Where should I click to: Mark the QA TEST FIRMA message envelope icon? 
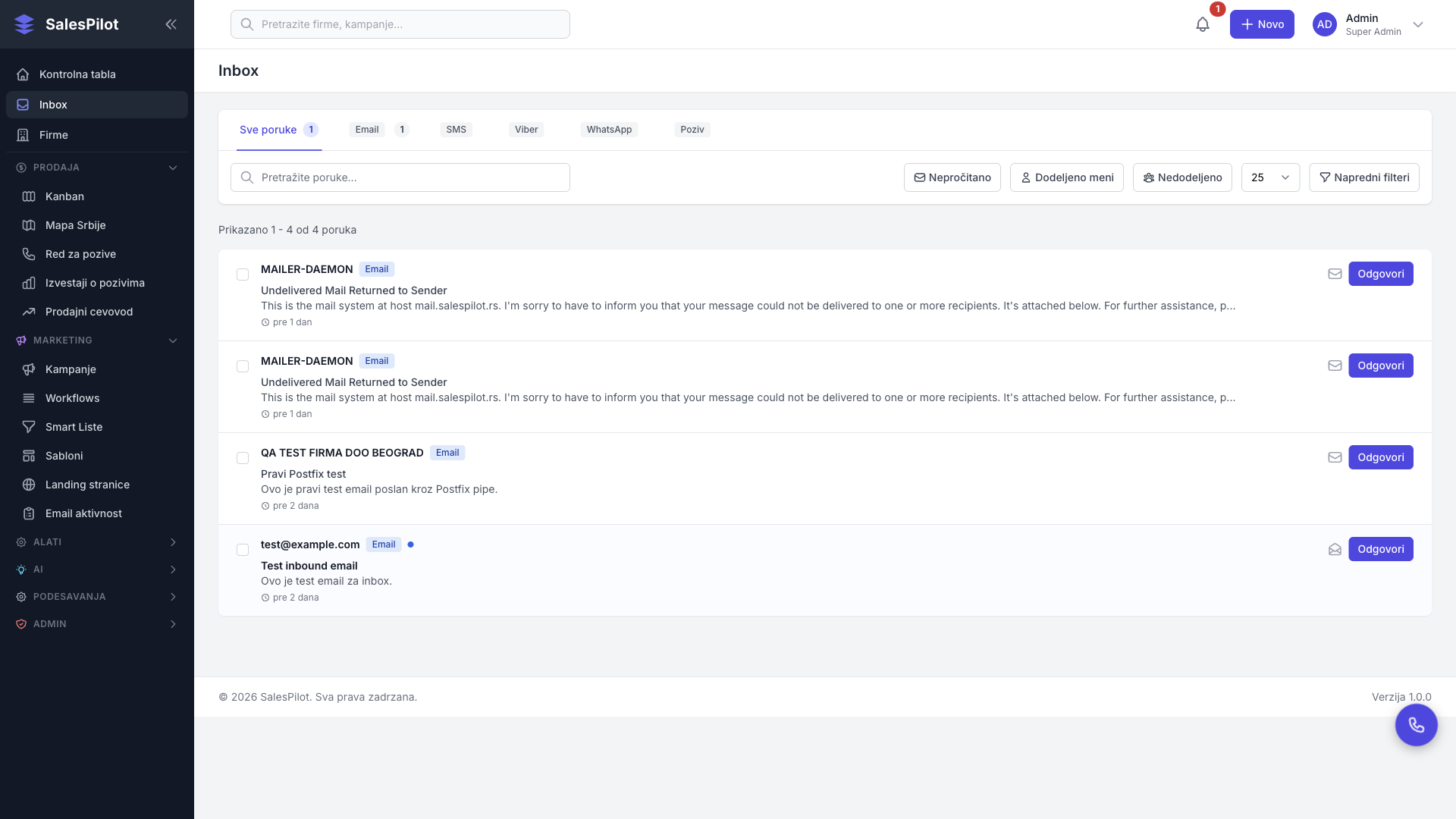click(1335, 457)
